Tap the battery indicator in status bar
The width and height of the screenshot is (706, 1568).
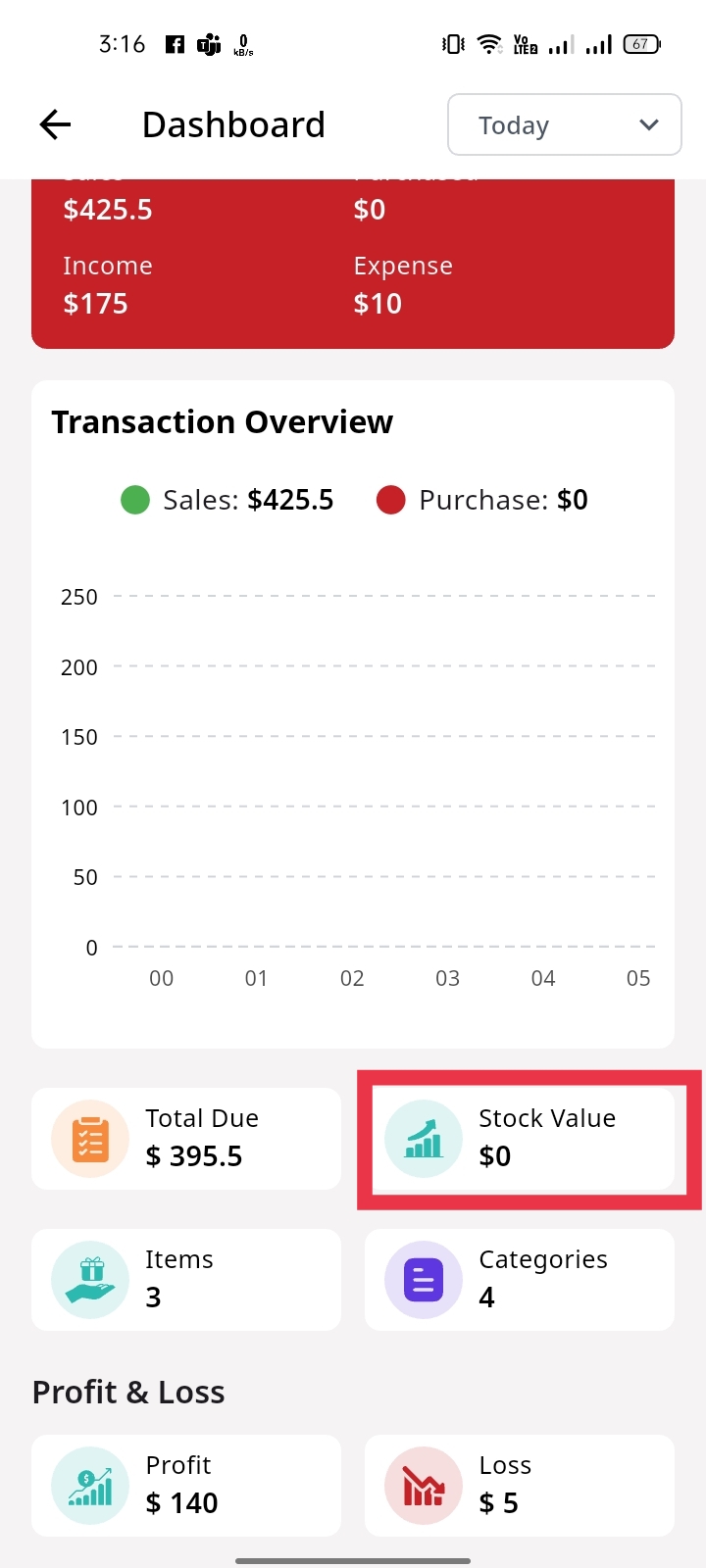coord(642,44)
